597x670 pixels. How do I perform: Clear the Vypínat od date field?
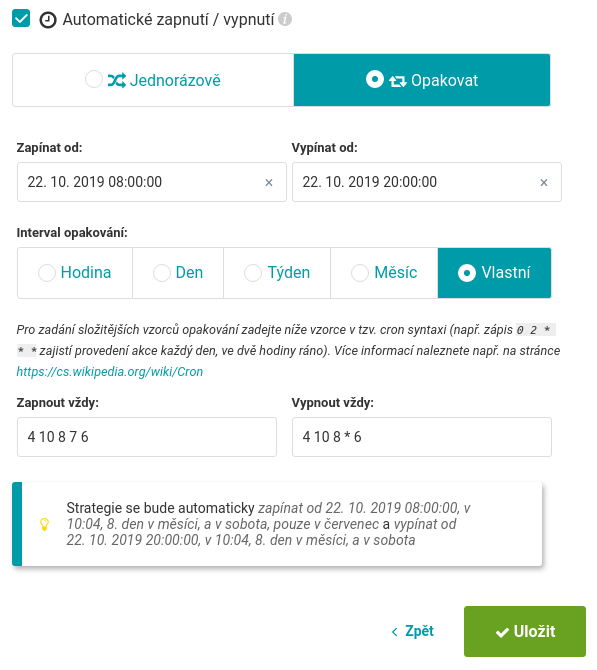click(544, 182)
